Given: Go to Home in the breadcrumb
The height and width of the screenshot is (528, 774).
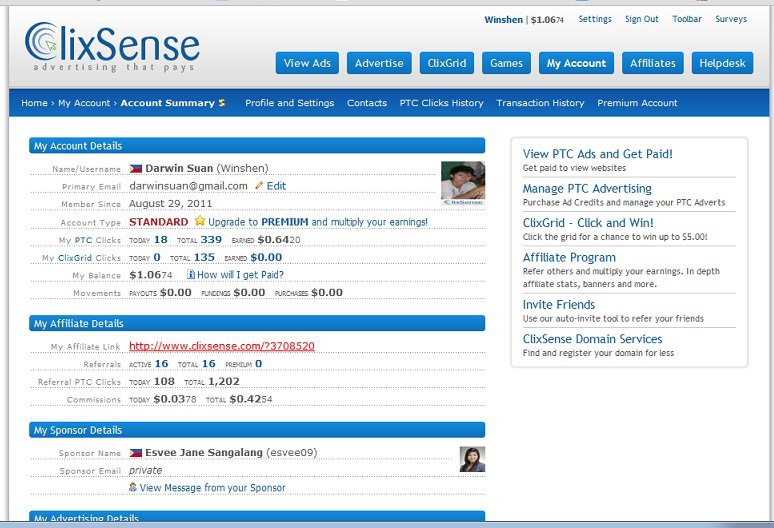Looking at the screenshot, I should pos(34,103).
